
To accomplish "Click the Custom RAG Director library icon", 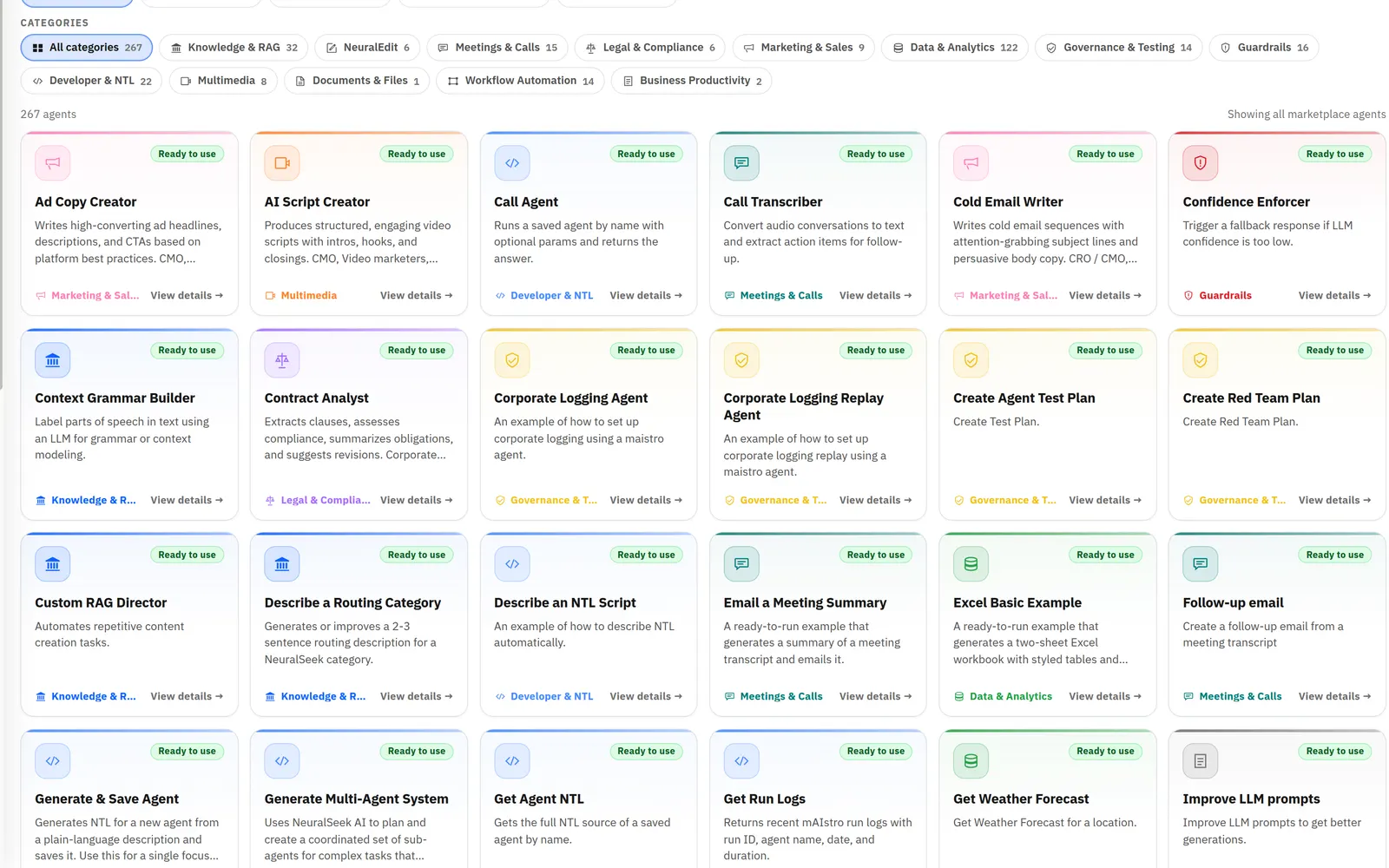I will [53, 564].
